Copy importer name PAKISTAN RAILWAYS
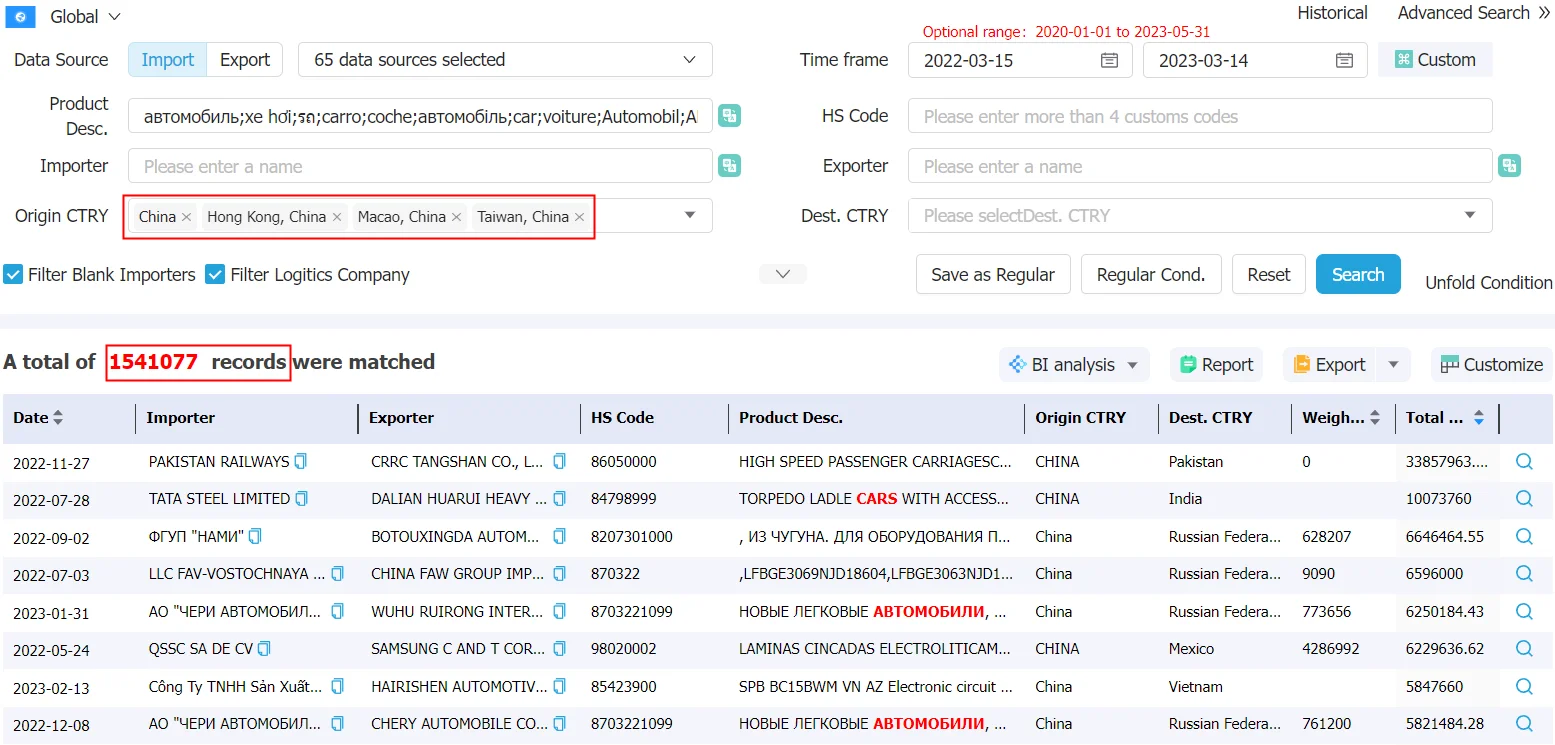The height and width of the screenshot is (745, 1555). click(x=301, y=462)
